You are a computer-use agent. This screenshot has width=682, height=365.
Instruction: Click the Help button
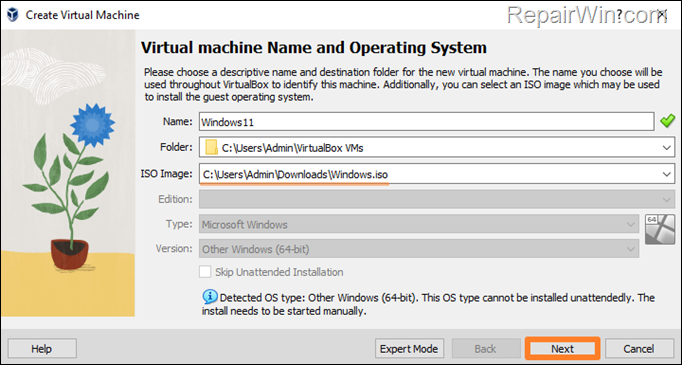click(x=42, y=348)
